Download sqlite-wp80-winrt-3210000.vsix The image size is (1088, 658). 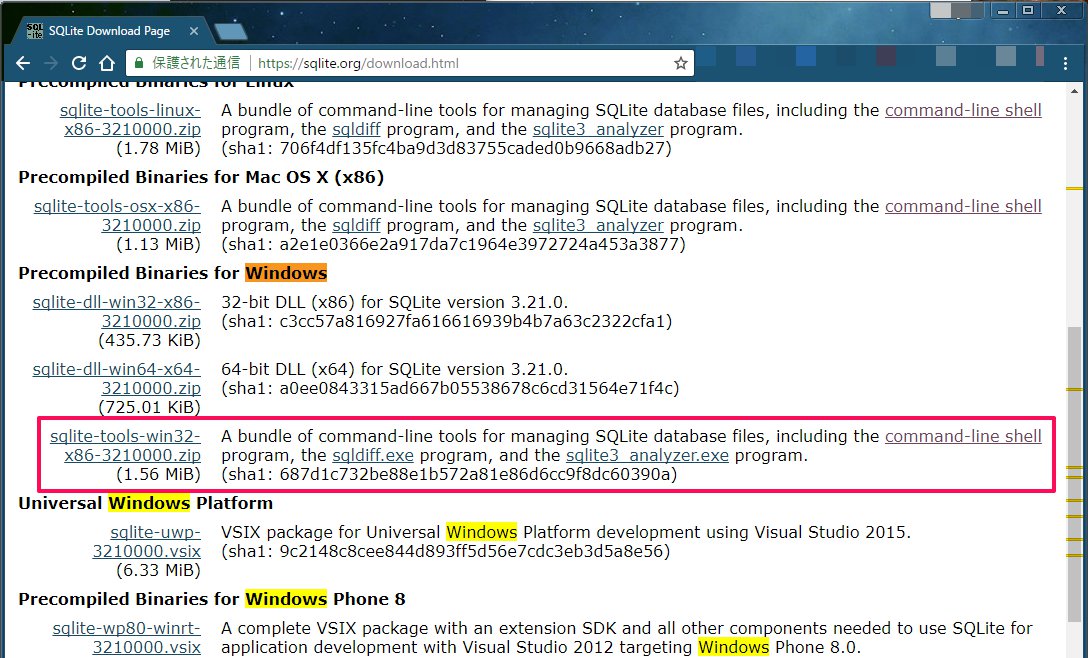pyautogui.click(x=126, y=637)
